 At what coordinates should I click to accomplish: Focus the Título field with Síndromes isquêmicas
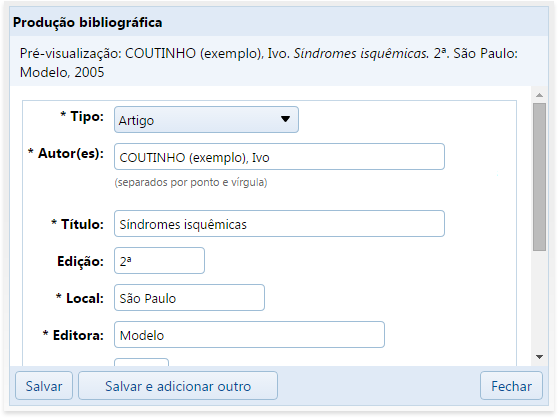pyautogui.click(x=279, y=224)
